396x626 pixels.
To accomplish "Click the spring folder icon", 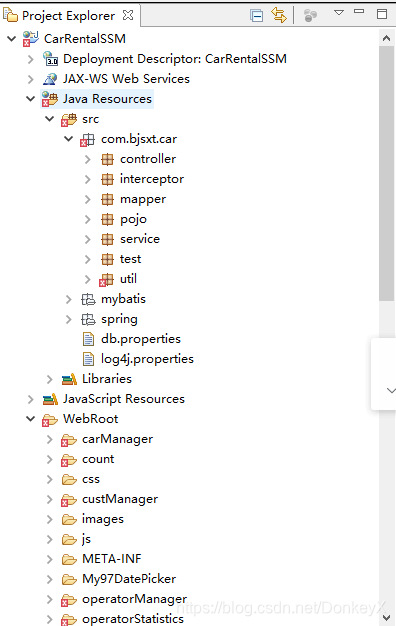I will (x=88, y=319).
